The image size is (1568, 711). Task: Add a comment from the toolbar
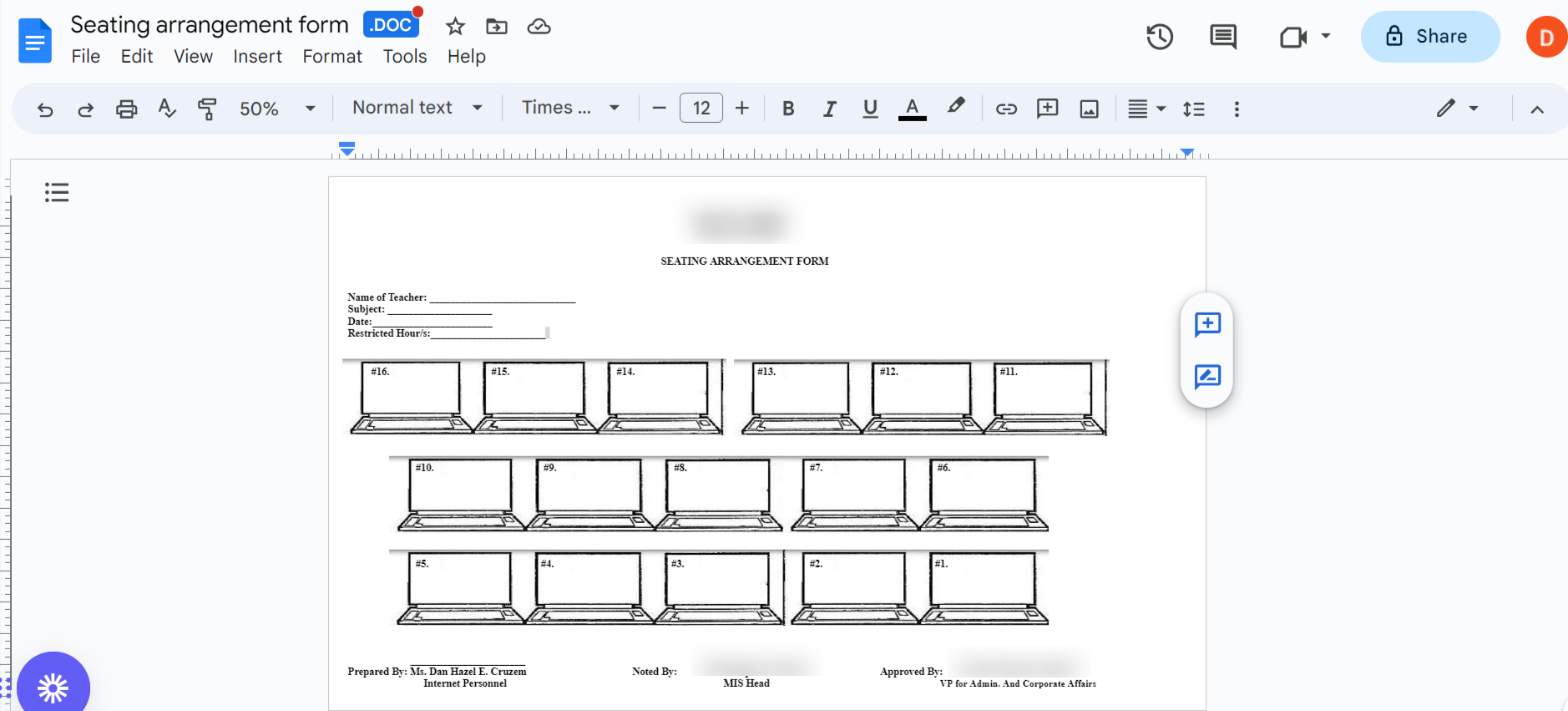(1047, 109)
